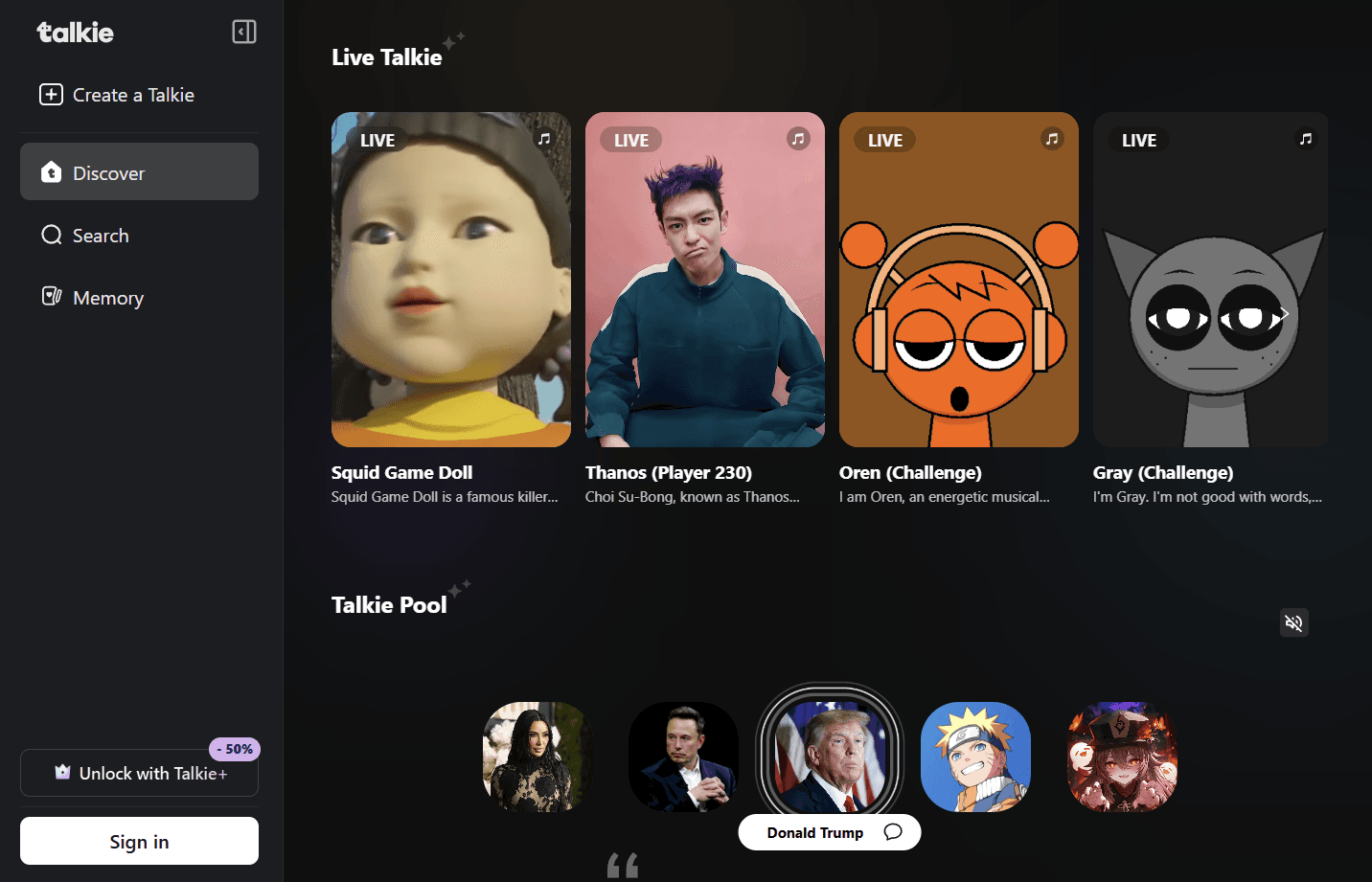Click the Memory cards icon

pos(52,297)
